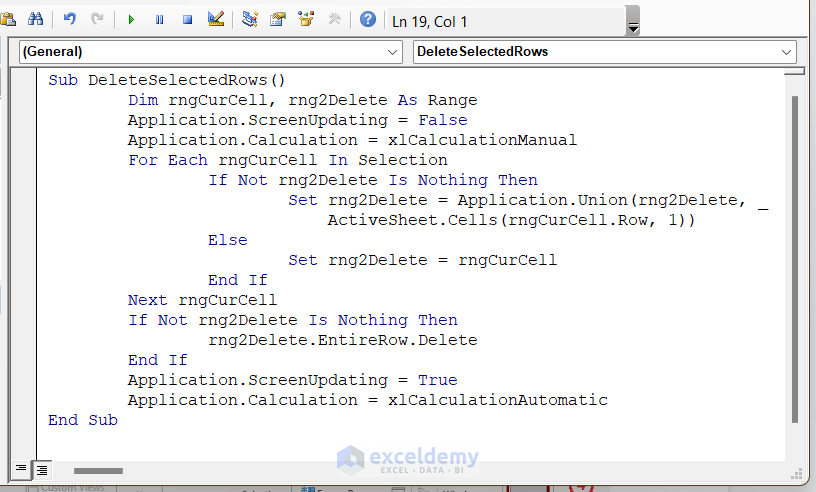Open the Project Explorer icon
This screenshot has width=816, height=492.
[250, 20]
